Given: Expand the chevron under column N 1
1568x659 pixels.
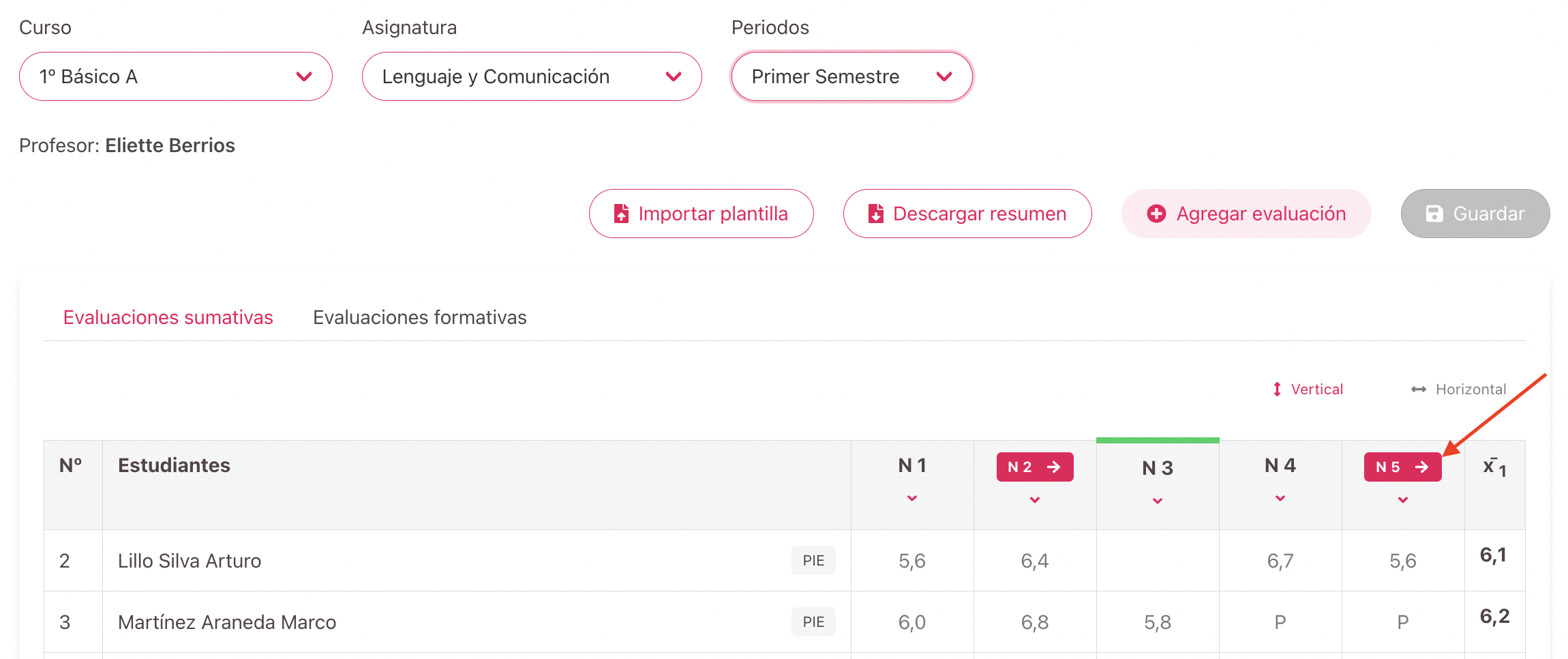Looking at the screenshot, I should pos(912,499).
